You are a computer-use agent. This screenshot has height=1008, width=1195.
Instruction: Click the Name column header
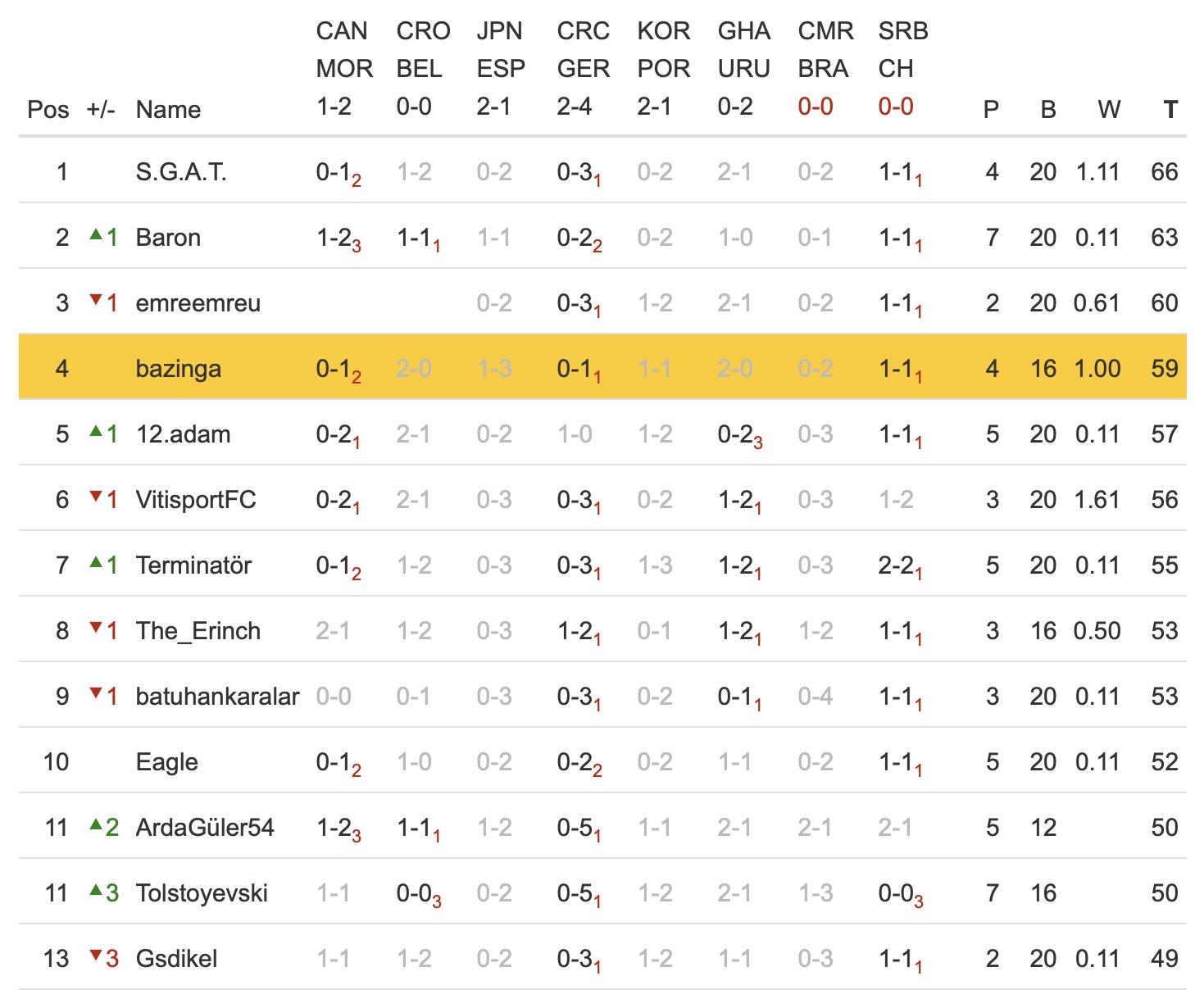[168, 109]
